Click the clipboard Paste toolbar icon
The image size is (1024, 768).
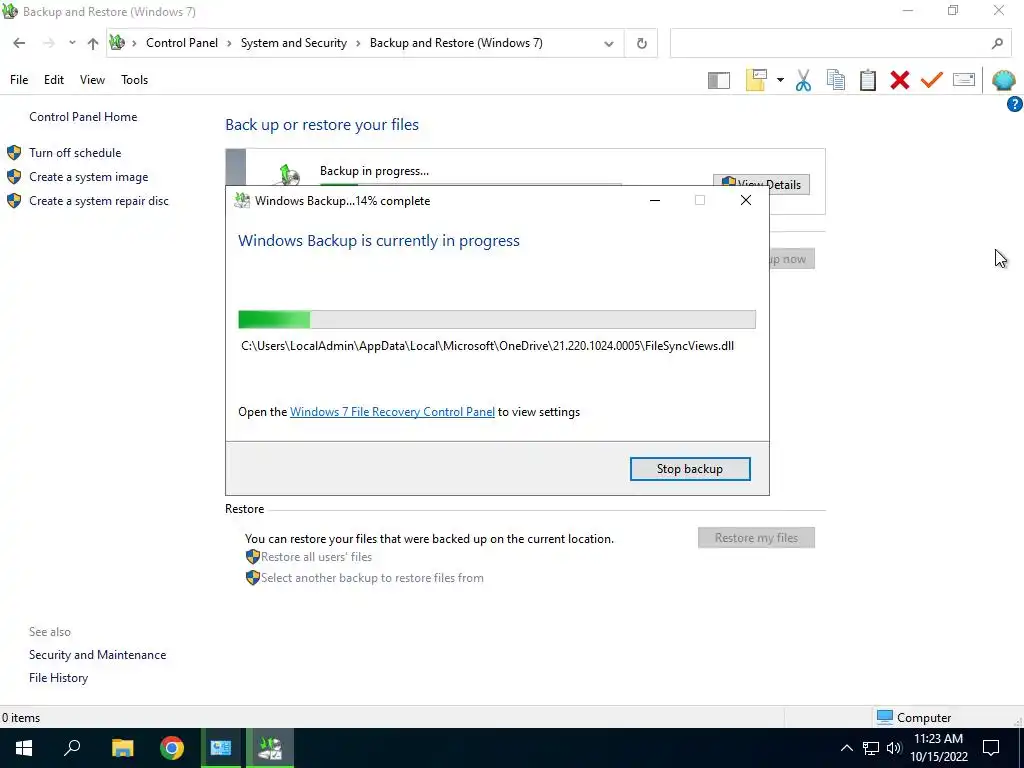(x=867, y=80)
